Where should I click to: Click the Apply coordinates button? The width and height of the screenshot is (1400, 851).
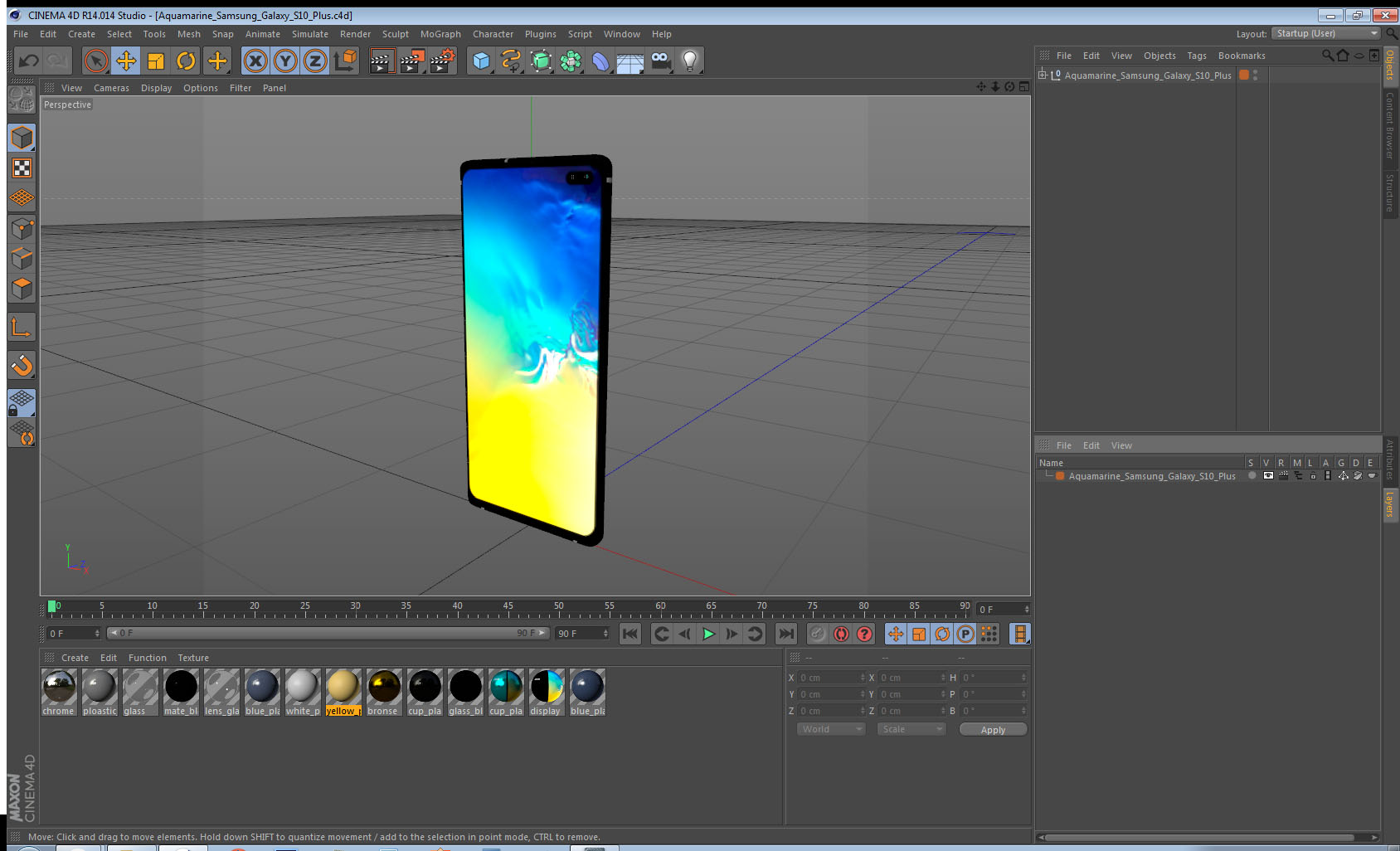[993, 730]
